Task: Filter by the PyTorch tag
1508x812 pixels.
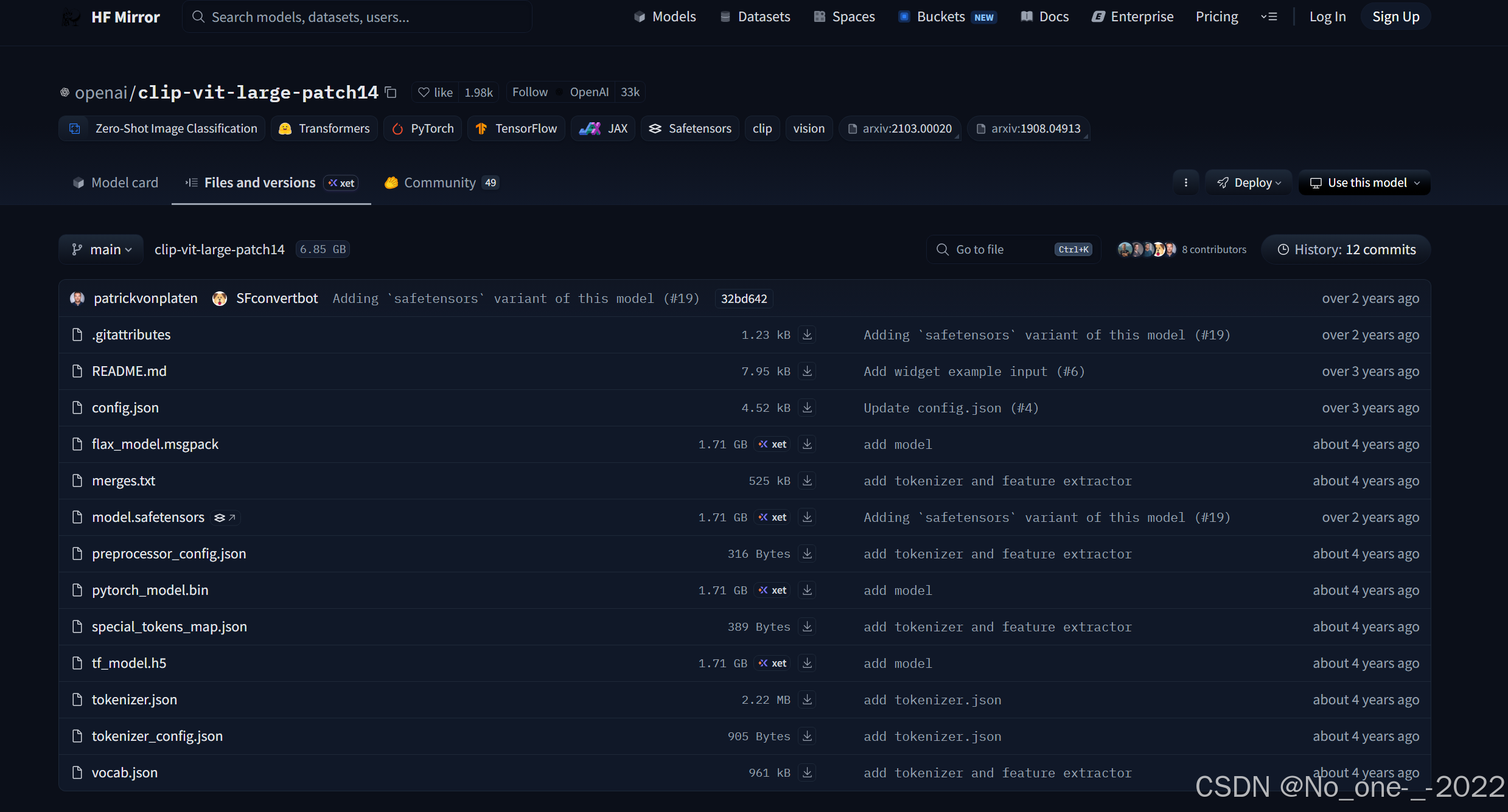Action: (423, 128)
